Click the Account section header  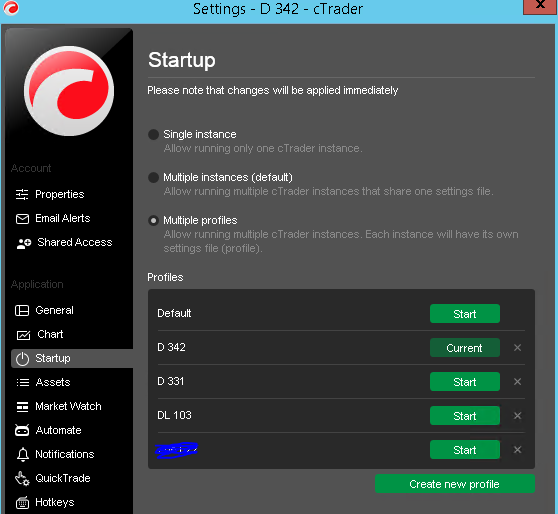click(31, 168)
